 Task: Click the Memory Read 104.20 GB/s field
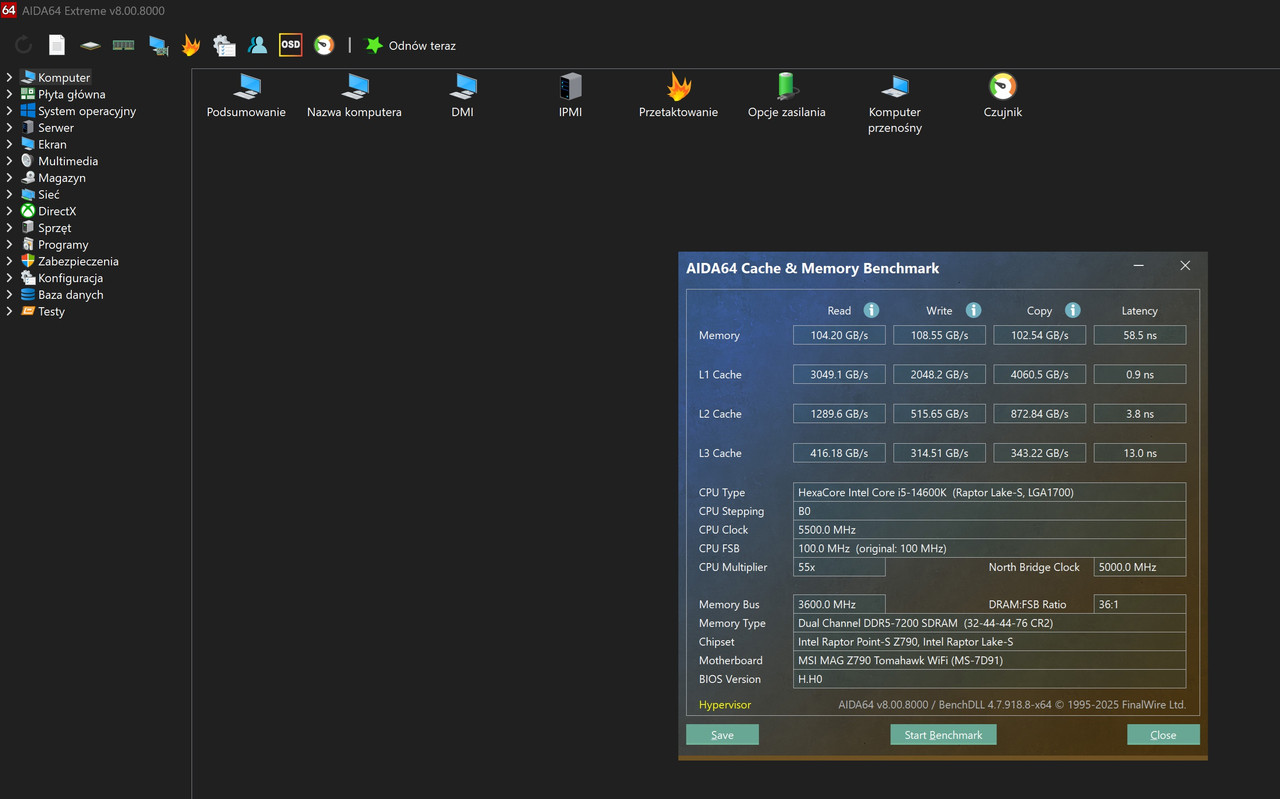tap(839, 335)
